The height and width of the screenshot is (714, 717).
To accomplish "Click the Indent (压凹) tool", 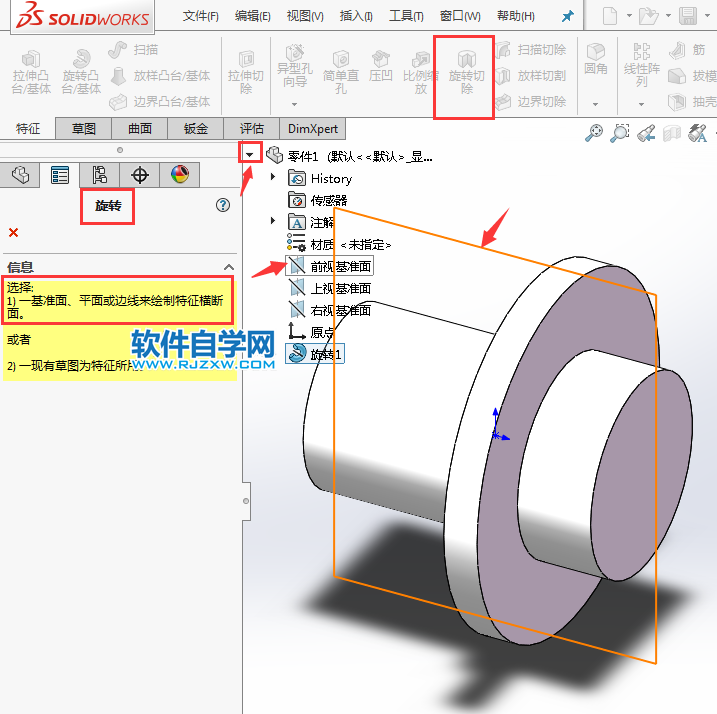I will (x=380, y=66).
